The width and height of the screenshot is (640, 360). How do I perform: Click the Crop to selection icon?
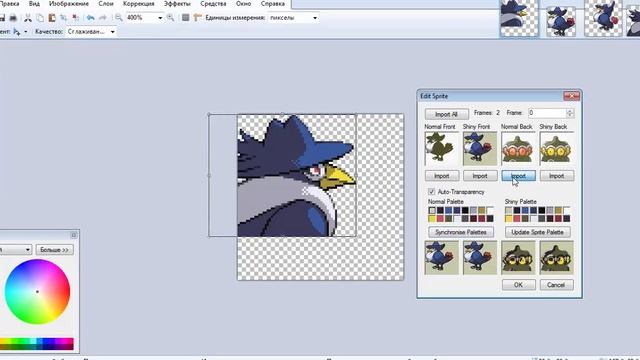(64, 18)
